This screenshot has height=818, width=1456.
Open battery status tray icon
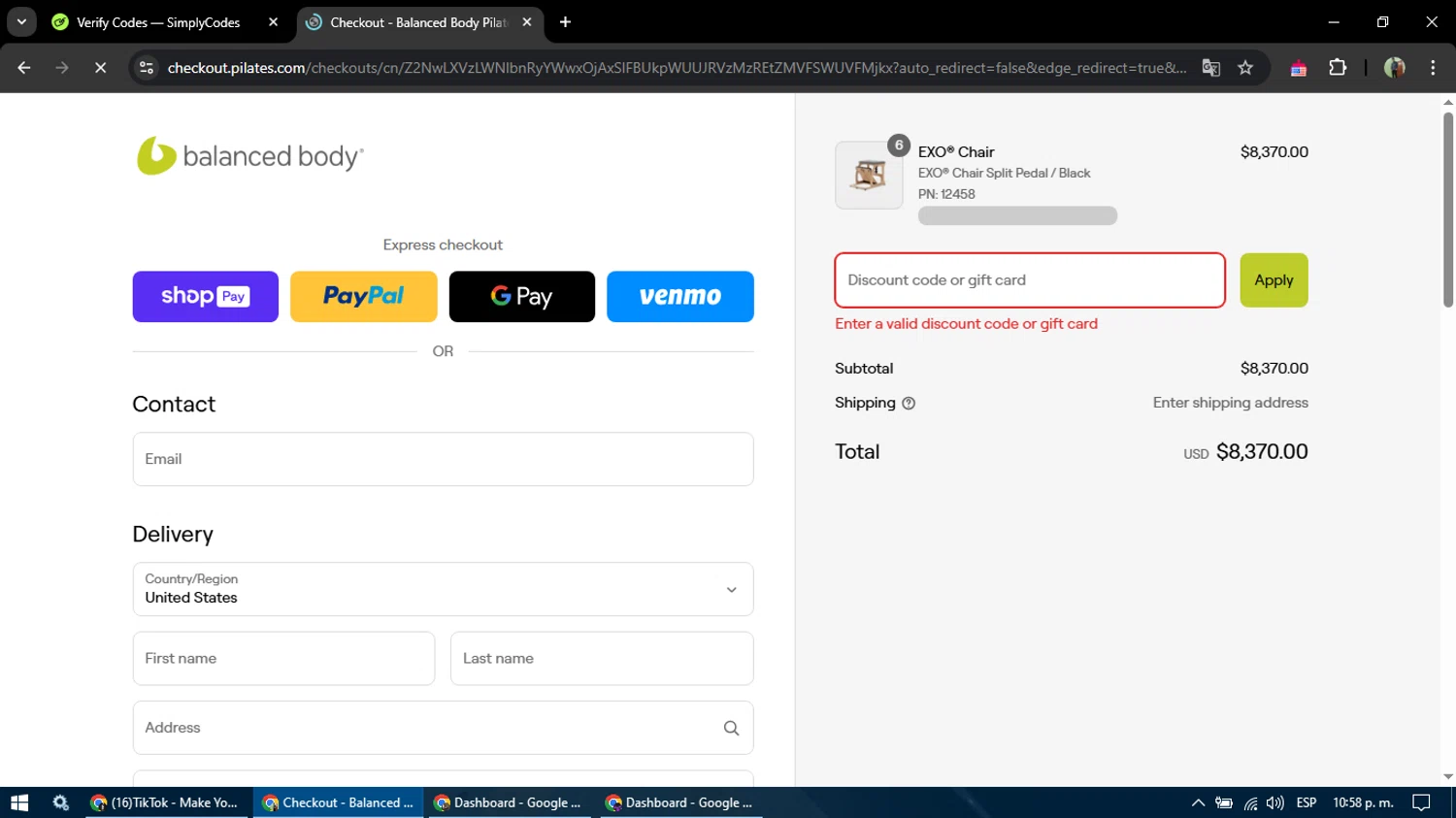[x=1224, y=802]
